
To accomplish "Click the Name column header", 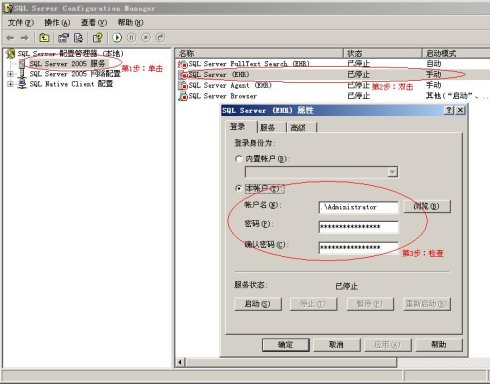I will pyautogui.click(x=259, y=53).
